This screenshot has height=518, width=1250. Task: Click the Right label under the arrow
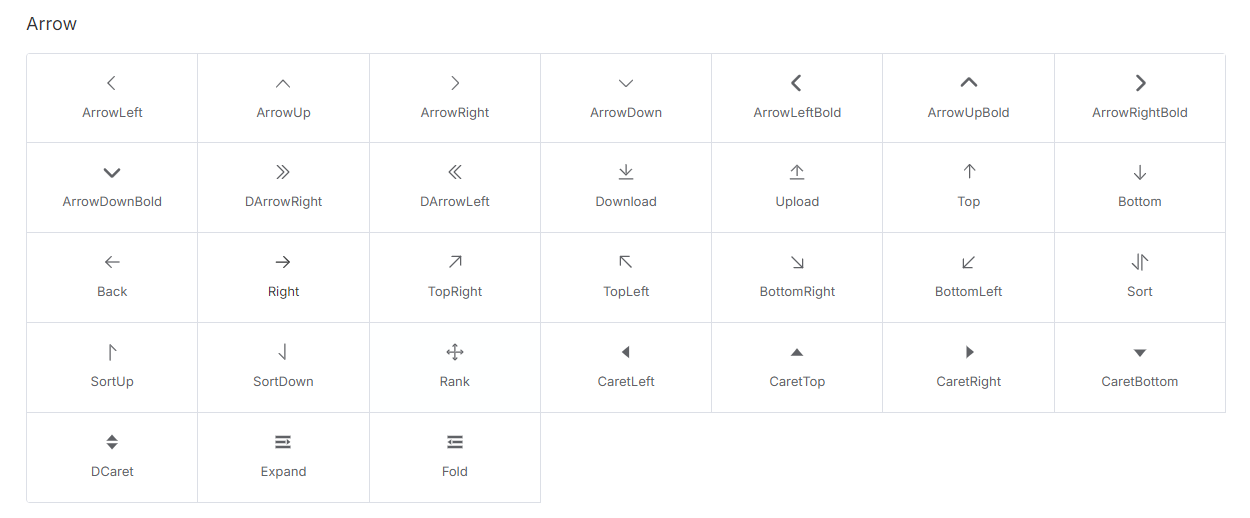(x=283, y=292)
